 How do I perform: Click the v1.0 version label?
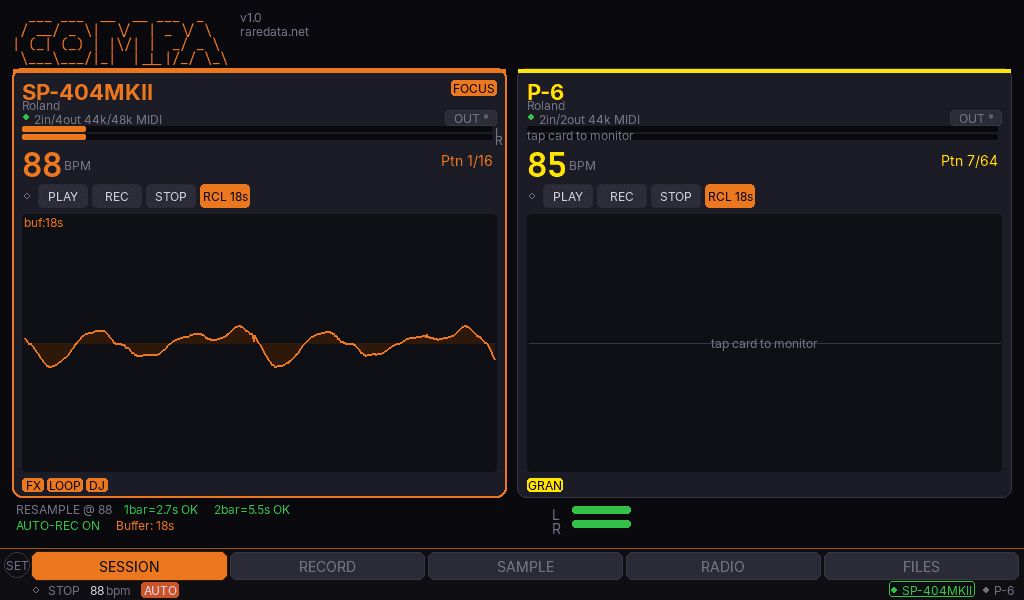[251, 18]
